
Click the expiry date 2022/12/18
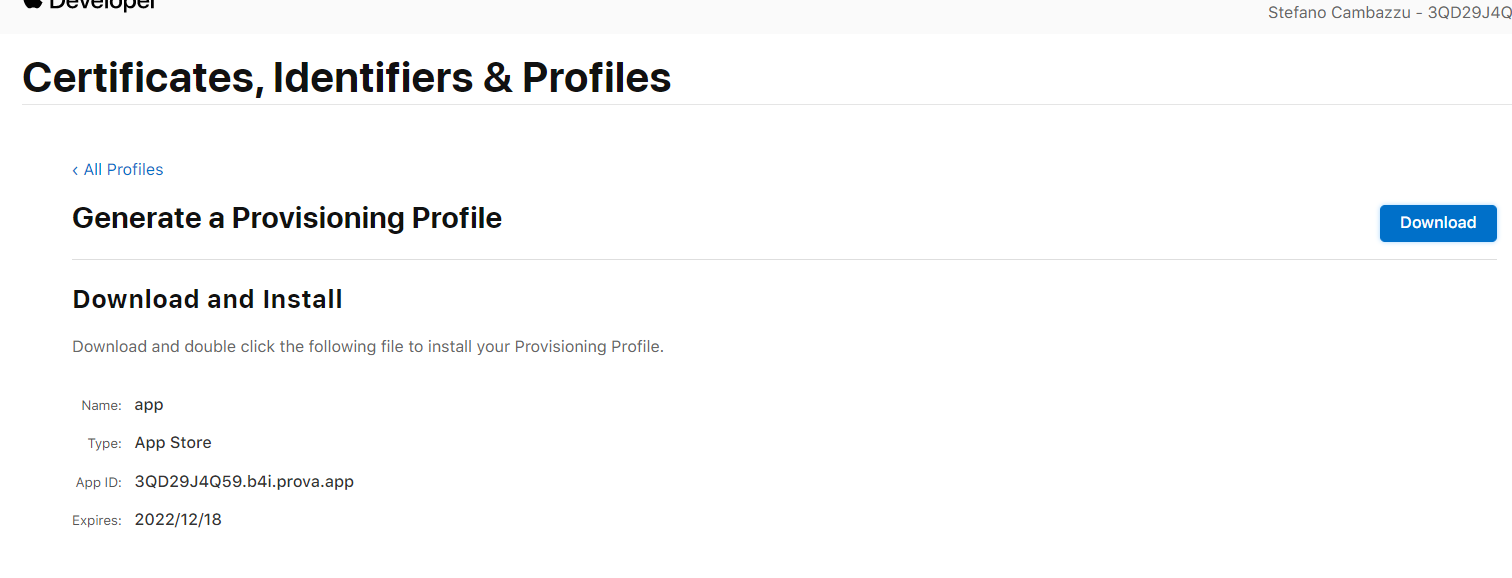178,520
